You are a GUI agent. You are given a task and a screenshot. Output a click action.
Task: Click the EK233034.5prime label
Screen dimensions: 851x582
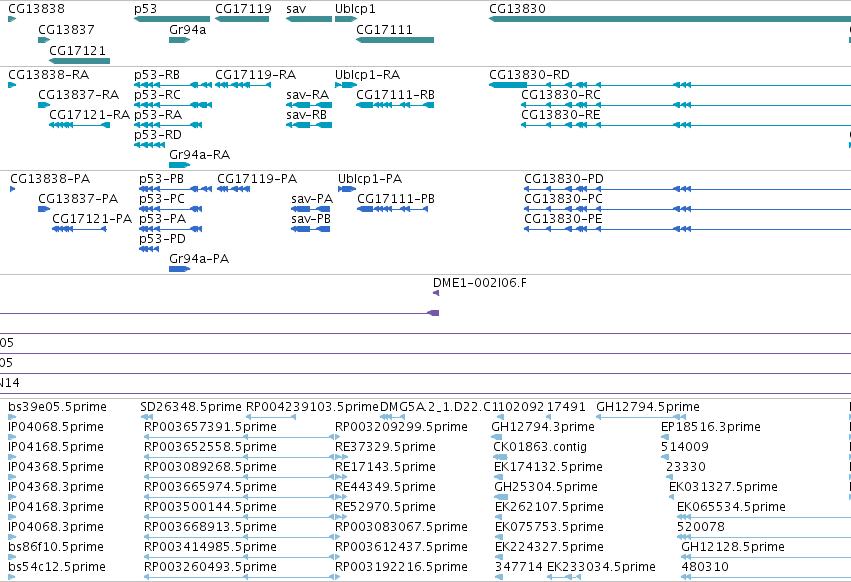pyautogui.click(x=601, y=567)
